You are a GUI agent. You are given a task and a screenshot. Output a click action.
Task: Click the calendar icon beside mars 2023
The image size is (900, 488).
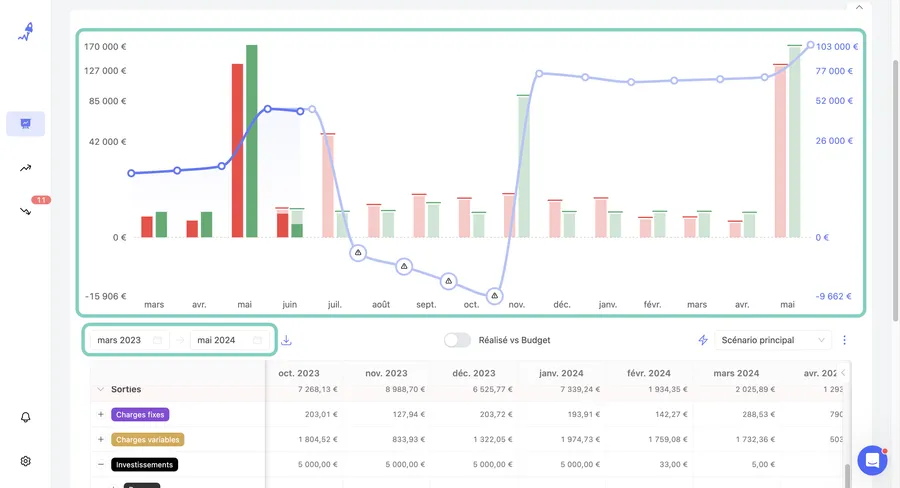pos(157,340)
